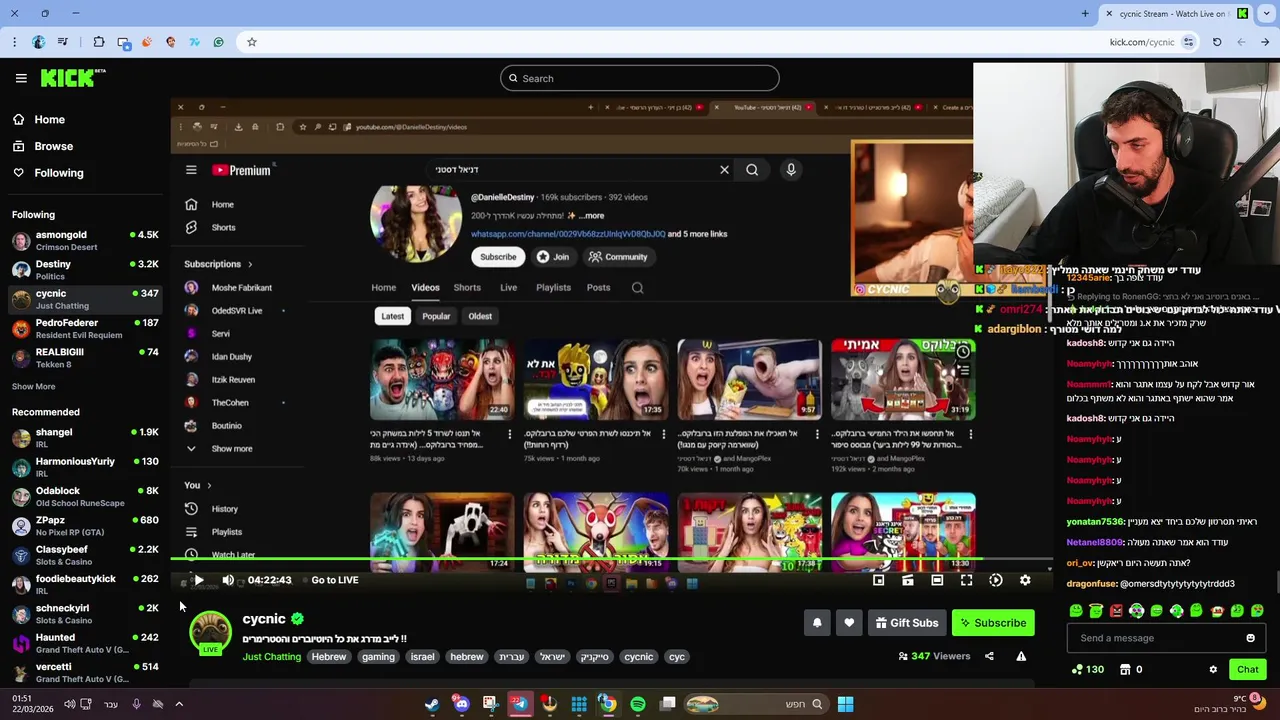Click the green Subscribe button

[x=993, y=623]
